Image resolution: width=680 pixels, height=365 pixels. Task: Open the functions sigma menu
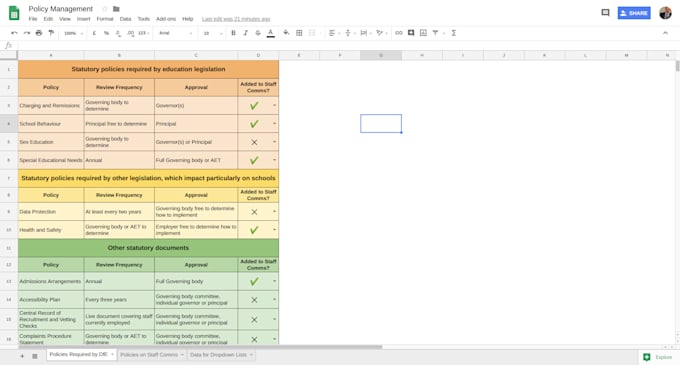click(x=454, y=33)
